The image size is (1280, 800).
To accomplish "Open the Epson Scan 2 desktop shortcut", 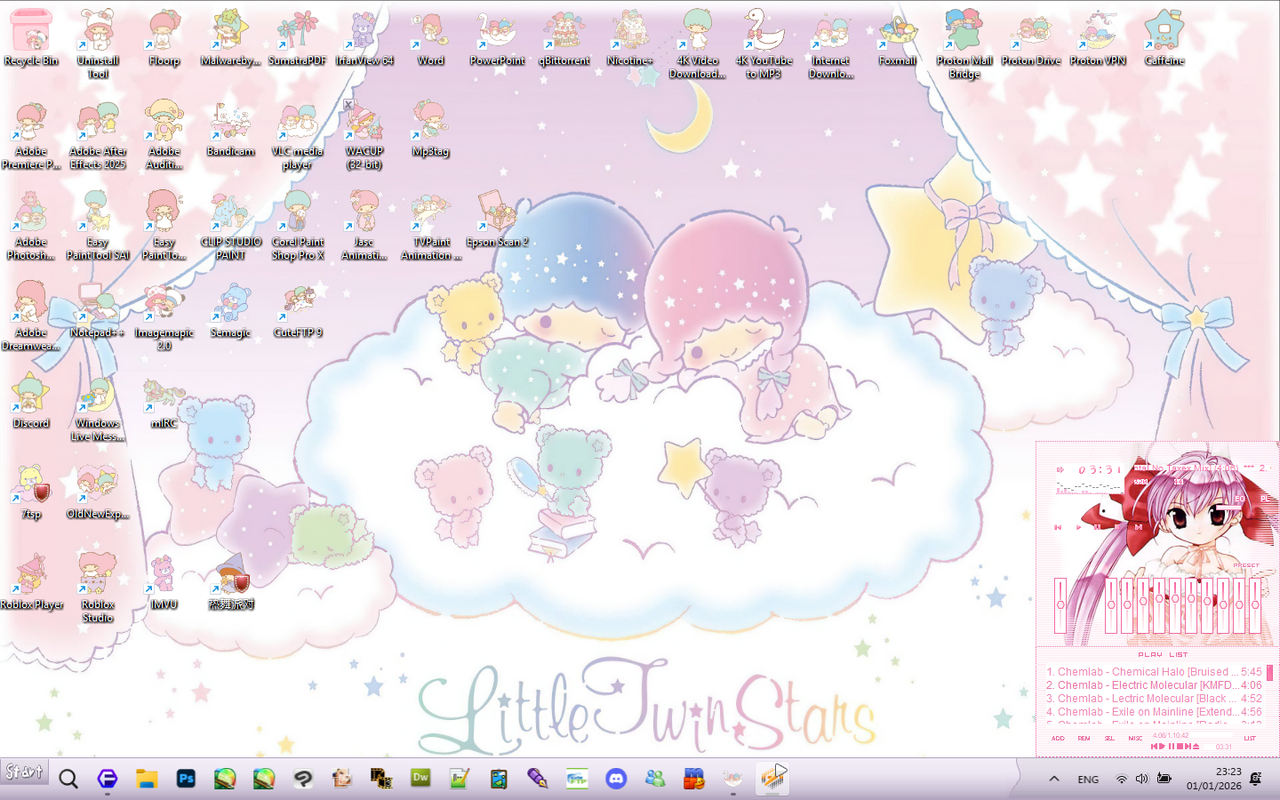I will click(497, 220).
